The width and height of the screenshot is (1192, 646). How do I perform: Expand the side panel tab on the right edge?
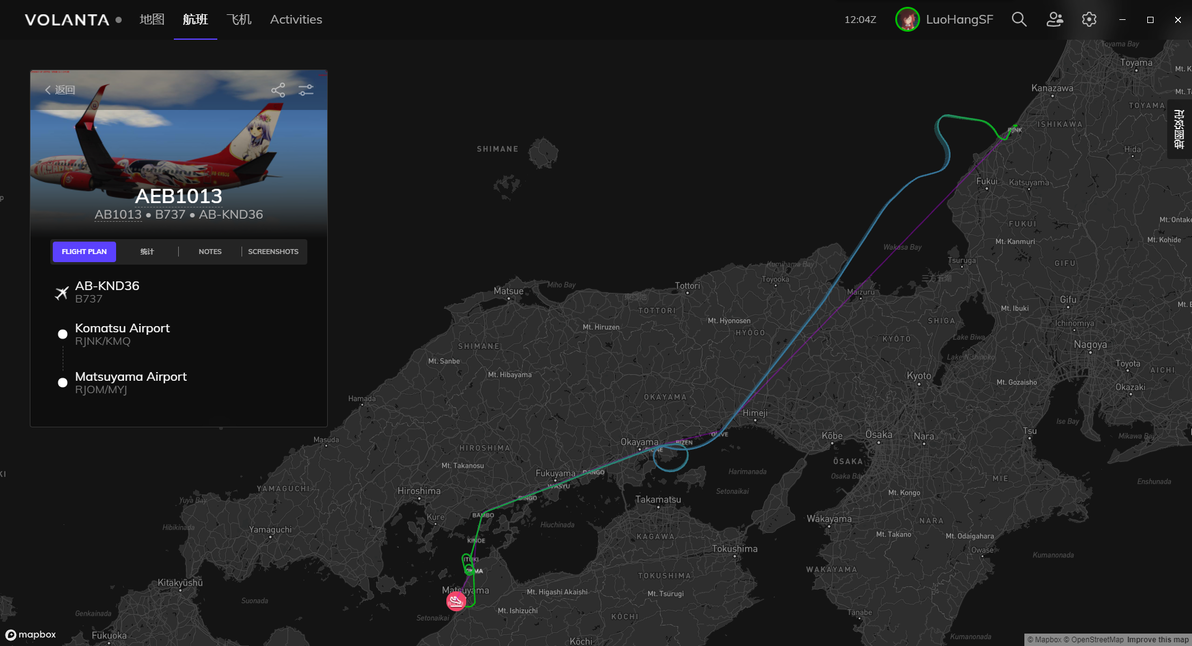coord(1179,129)
